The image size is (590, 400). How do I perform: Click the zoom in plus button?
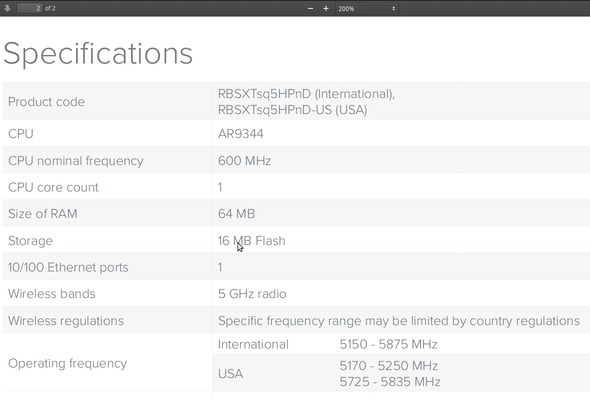[326, 8]
